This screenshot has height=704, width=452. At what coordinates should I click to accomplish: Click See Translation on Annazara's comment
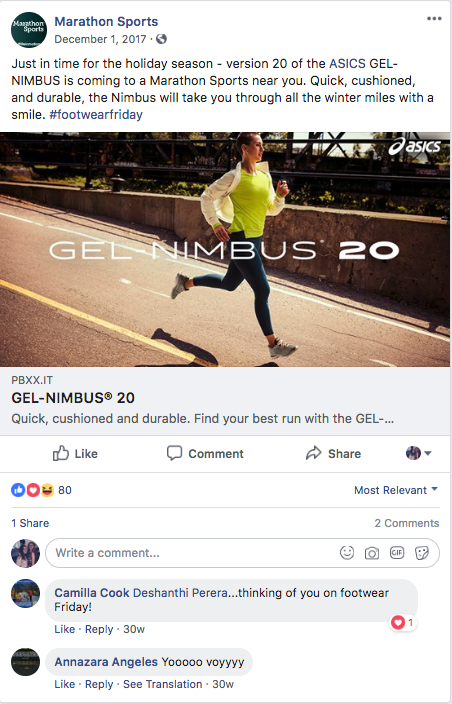(162, 684)
